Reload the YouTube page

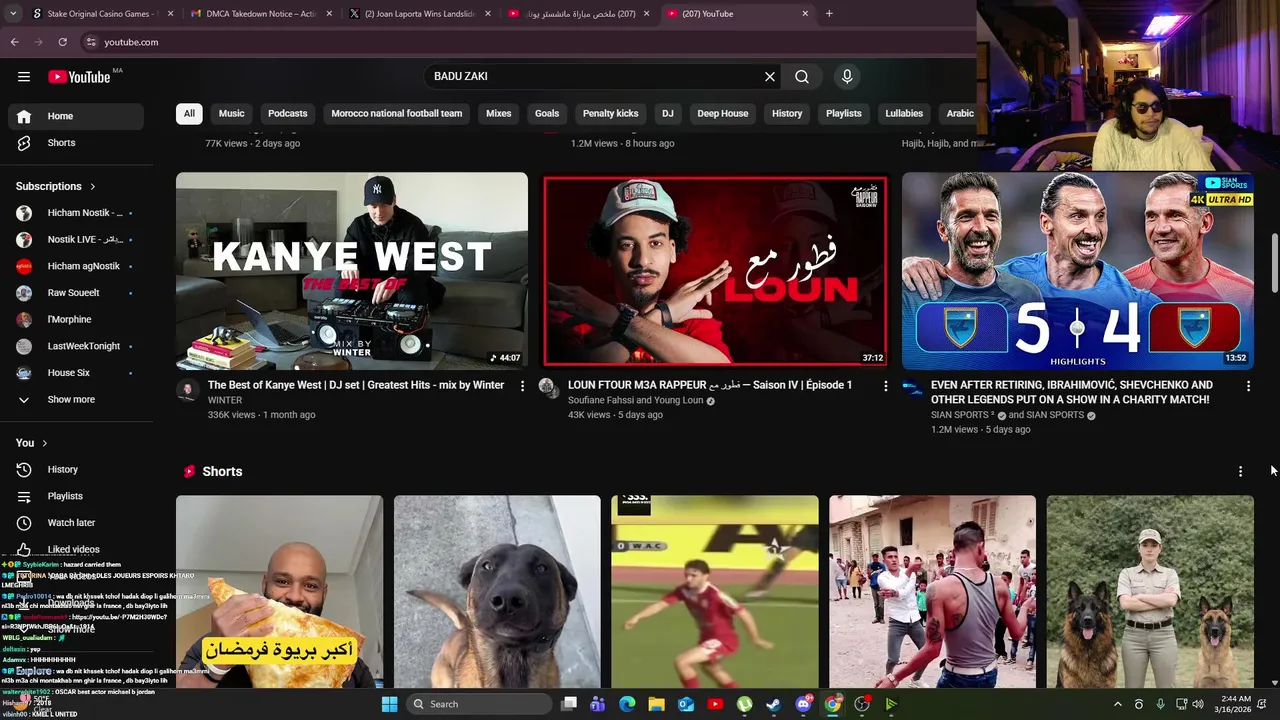pyautogui.click(x=62, y=42)
